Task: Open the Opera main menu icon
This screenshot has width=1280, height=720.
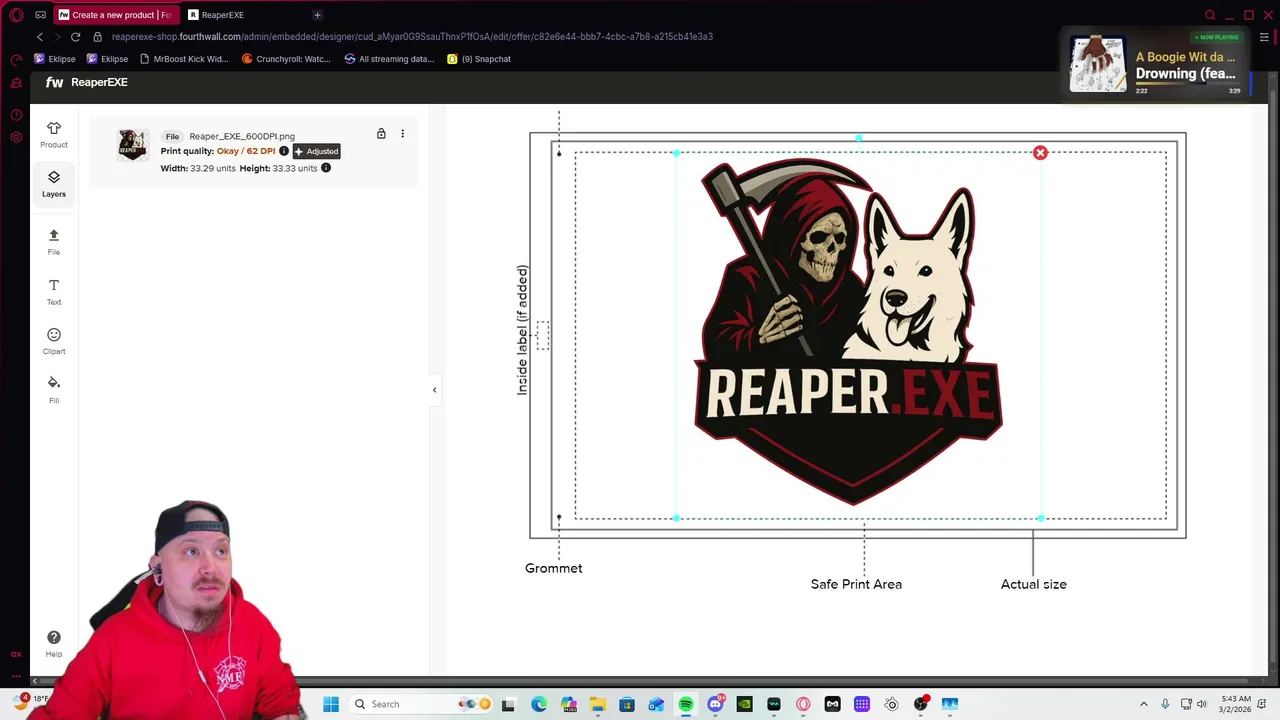Action: click(x=16, y=15)
